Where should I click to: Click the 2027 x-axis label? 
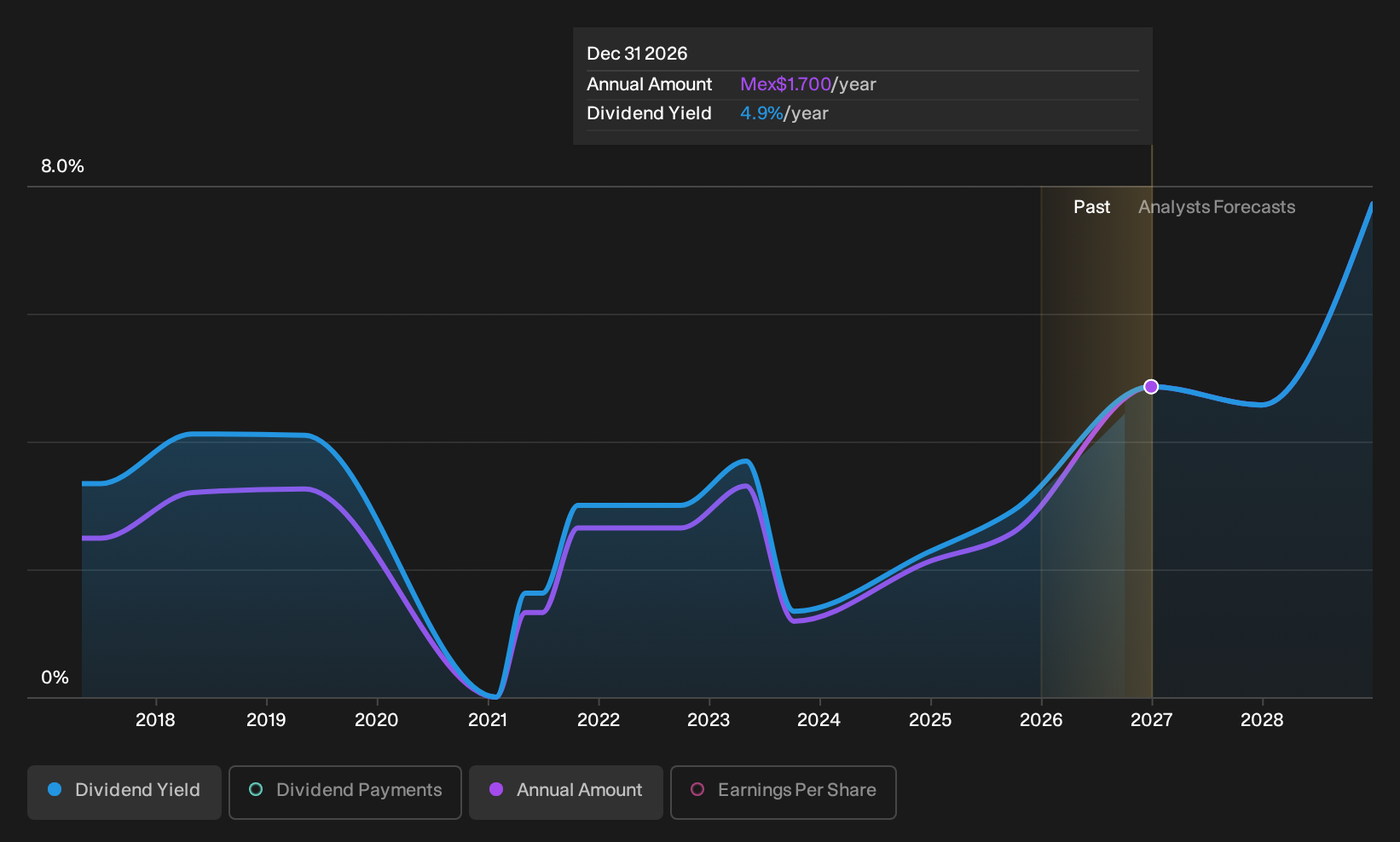(x=1152, y=720)
